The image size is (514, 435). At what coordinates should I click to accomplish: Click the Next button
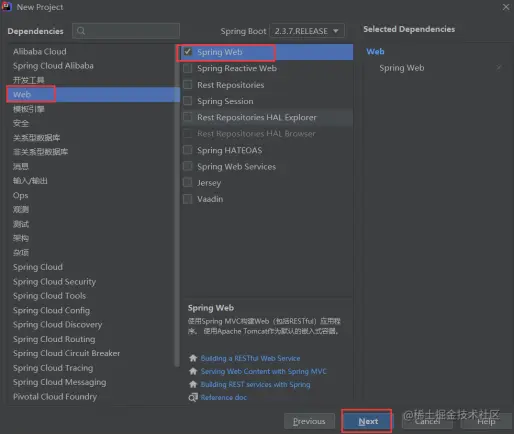(x=368, y=421)
